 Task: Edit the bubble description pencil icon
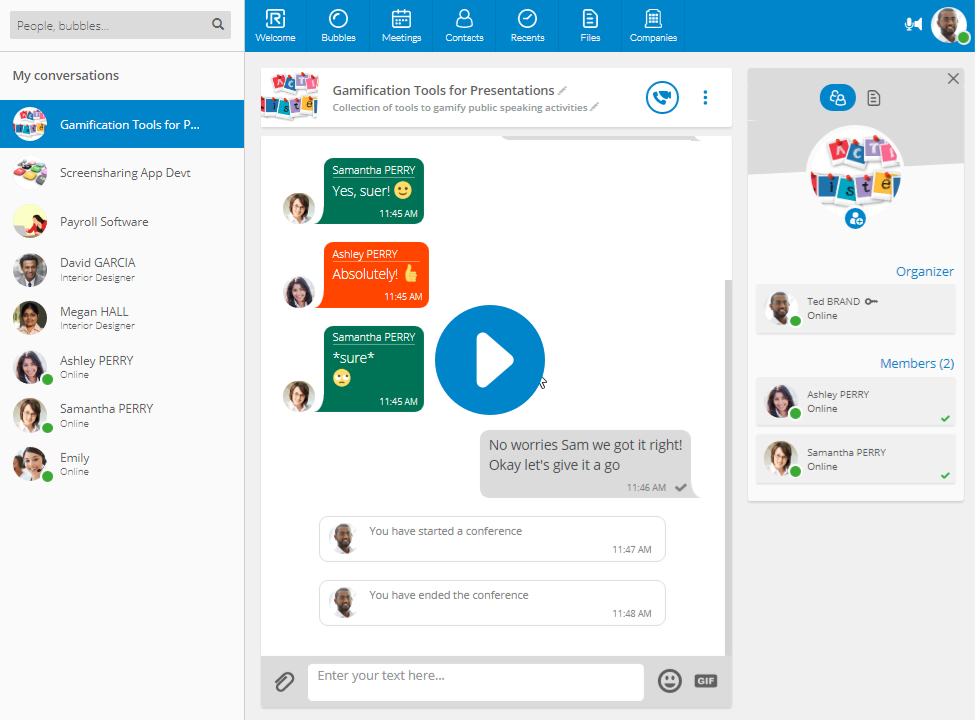(594, 107)
